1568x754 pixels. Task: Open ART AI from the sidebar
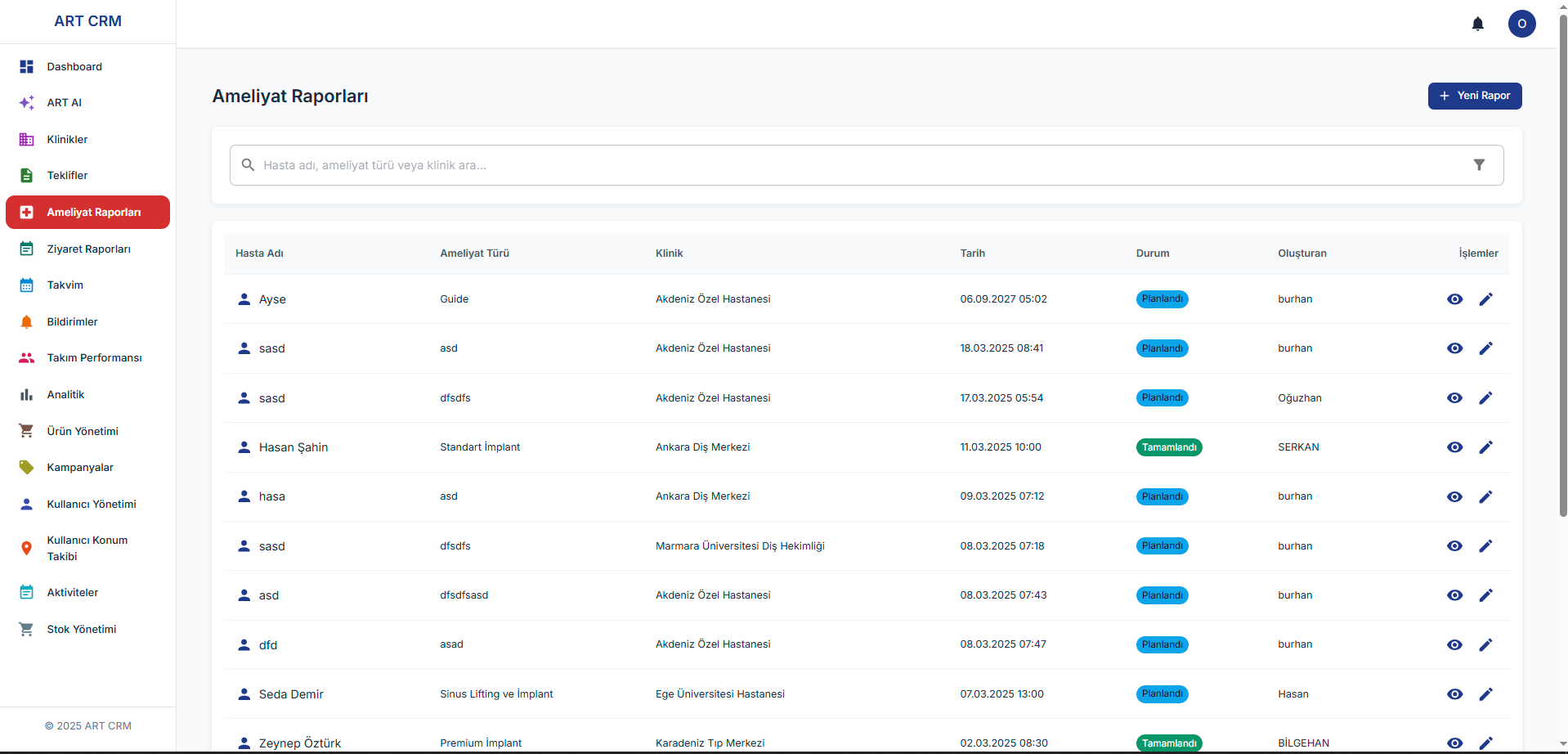pos(65,103)
